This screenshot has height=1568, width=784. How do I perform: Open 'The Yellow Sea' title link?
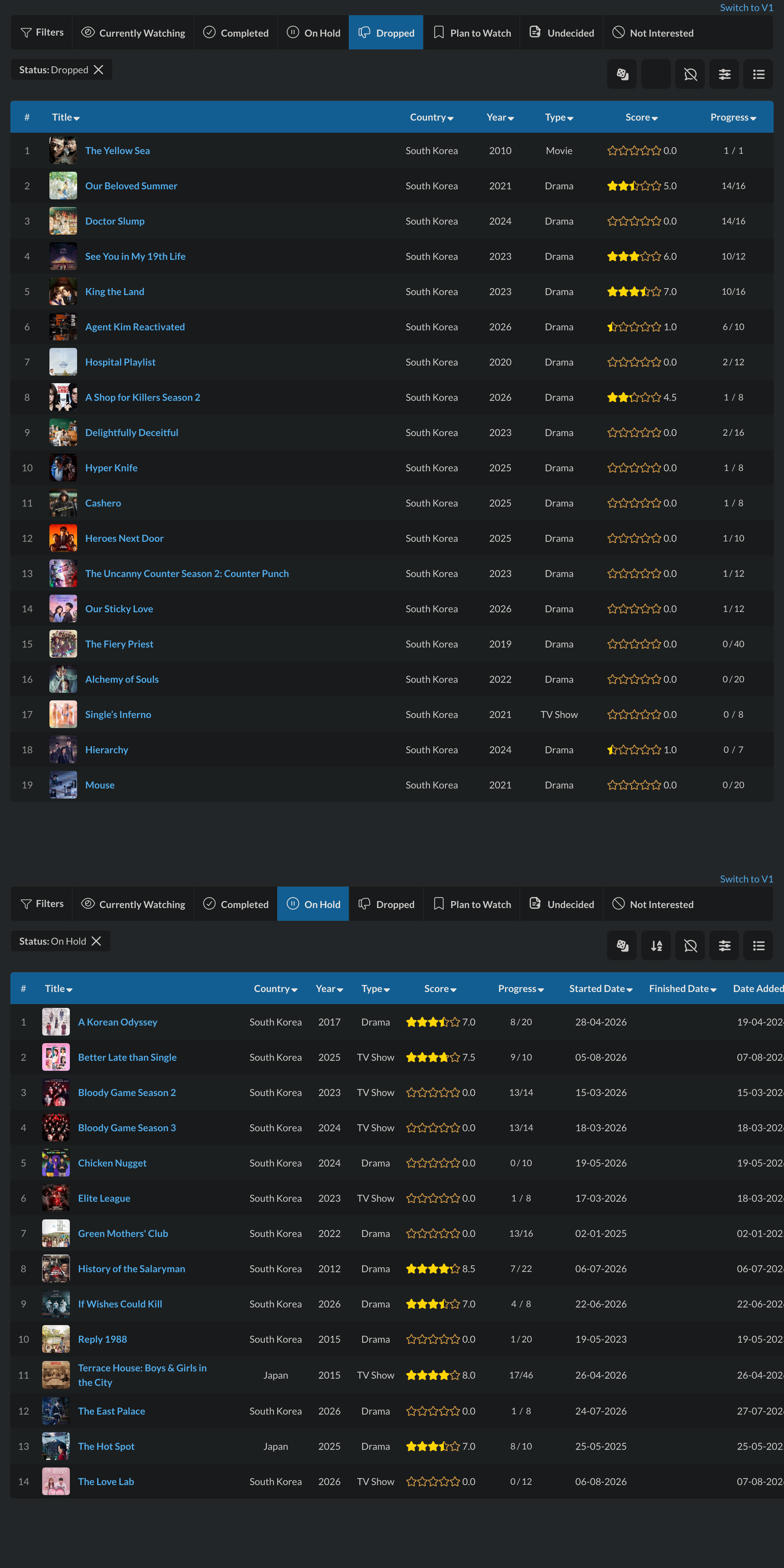tap(118, 150)
